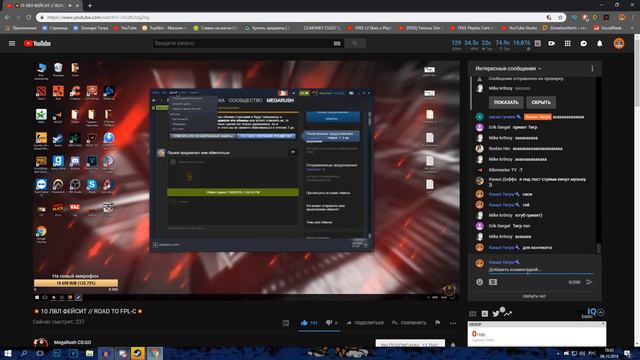This screenshot has width=640, height=360.
Task: Open File Explorer from the taskbar
Action: (89, 353)
